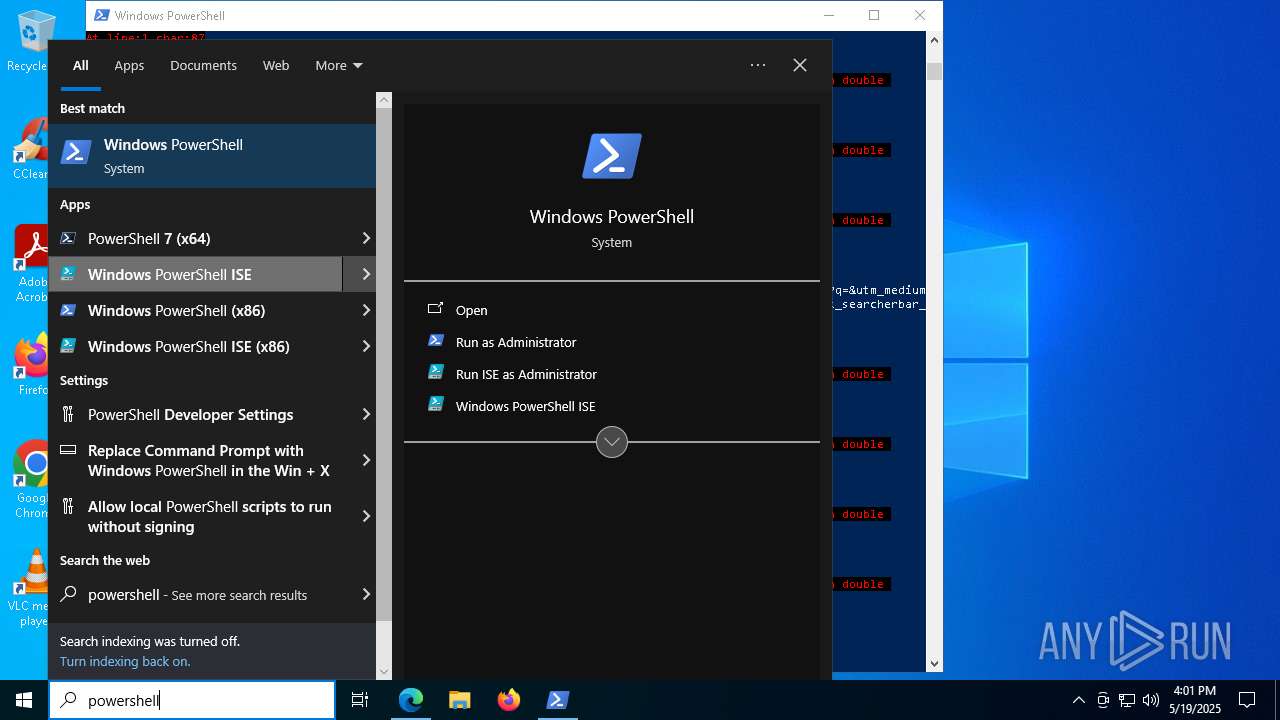
Task: Click Turn indexing back on link
Action: 125,661
